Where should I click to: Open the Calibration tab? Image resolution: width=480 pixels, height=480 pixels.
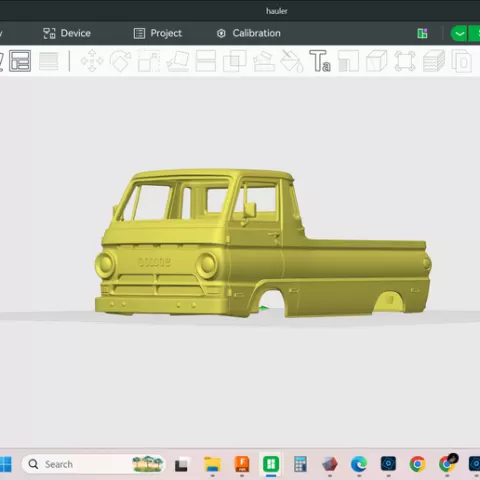(x=249, y=33)
